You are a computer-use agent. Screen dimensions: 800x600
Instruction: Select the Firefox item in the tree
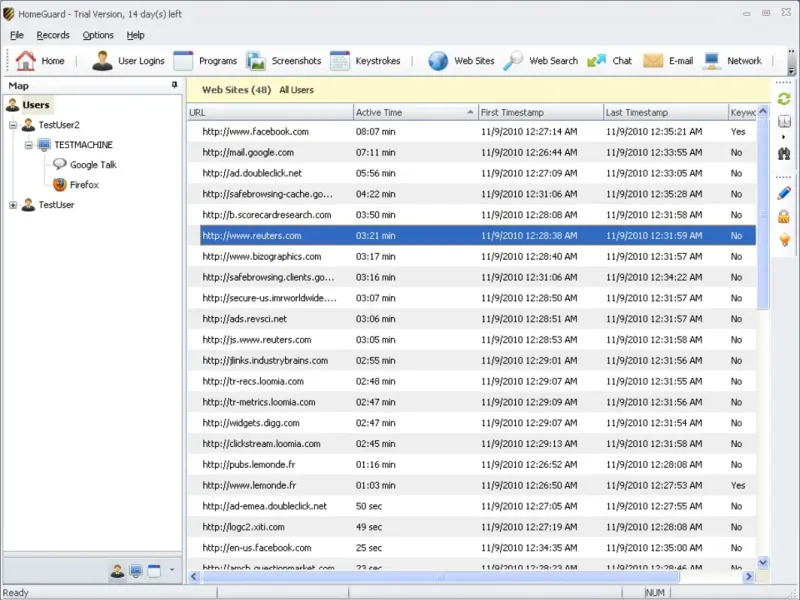click(x=84, y=185)
